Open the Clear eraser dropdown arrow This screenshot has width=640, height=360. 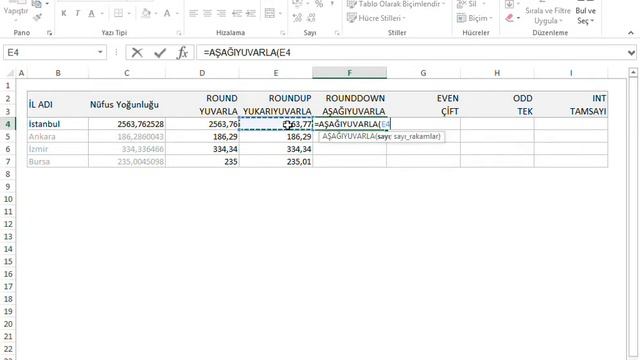point(518,18)
